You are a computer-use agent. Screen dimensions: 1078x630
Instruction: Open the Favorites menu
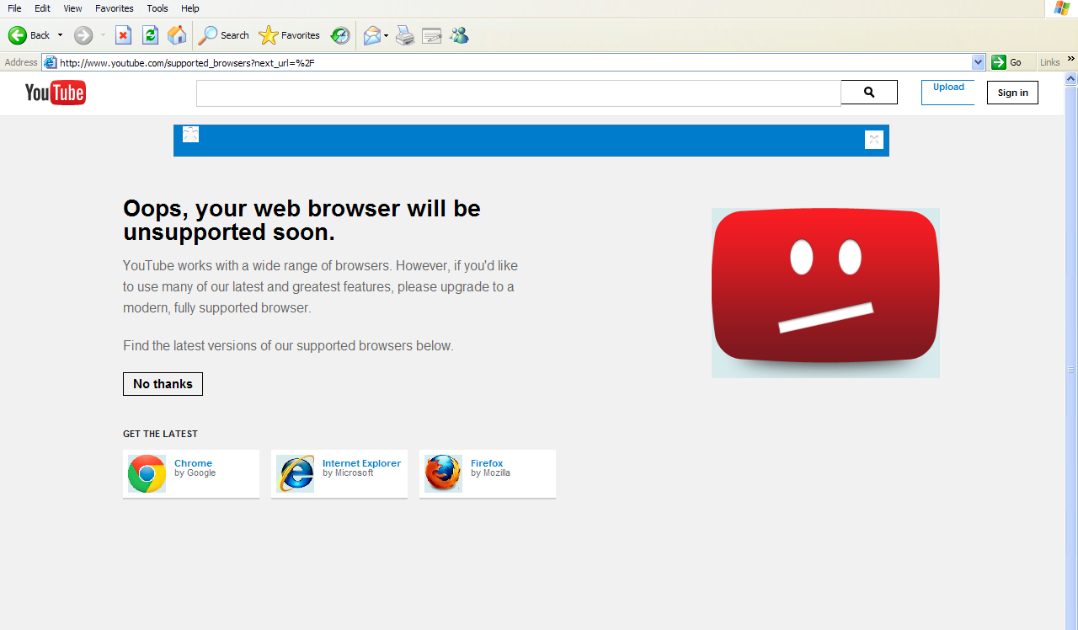(x=114, y=8)
